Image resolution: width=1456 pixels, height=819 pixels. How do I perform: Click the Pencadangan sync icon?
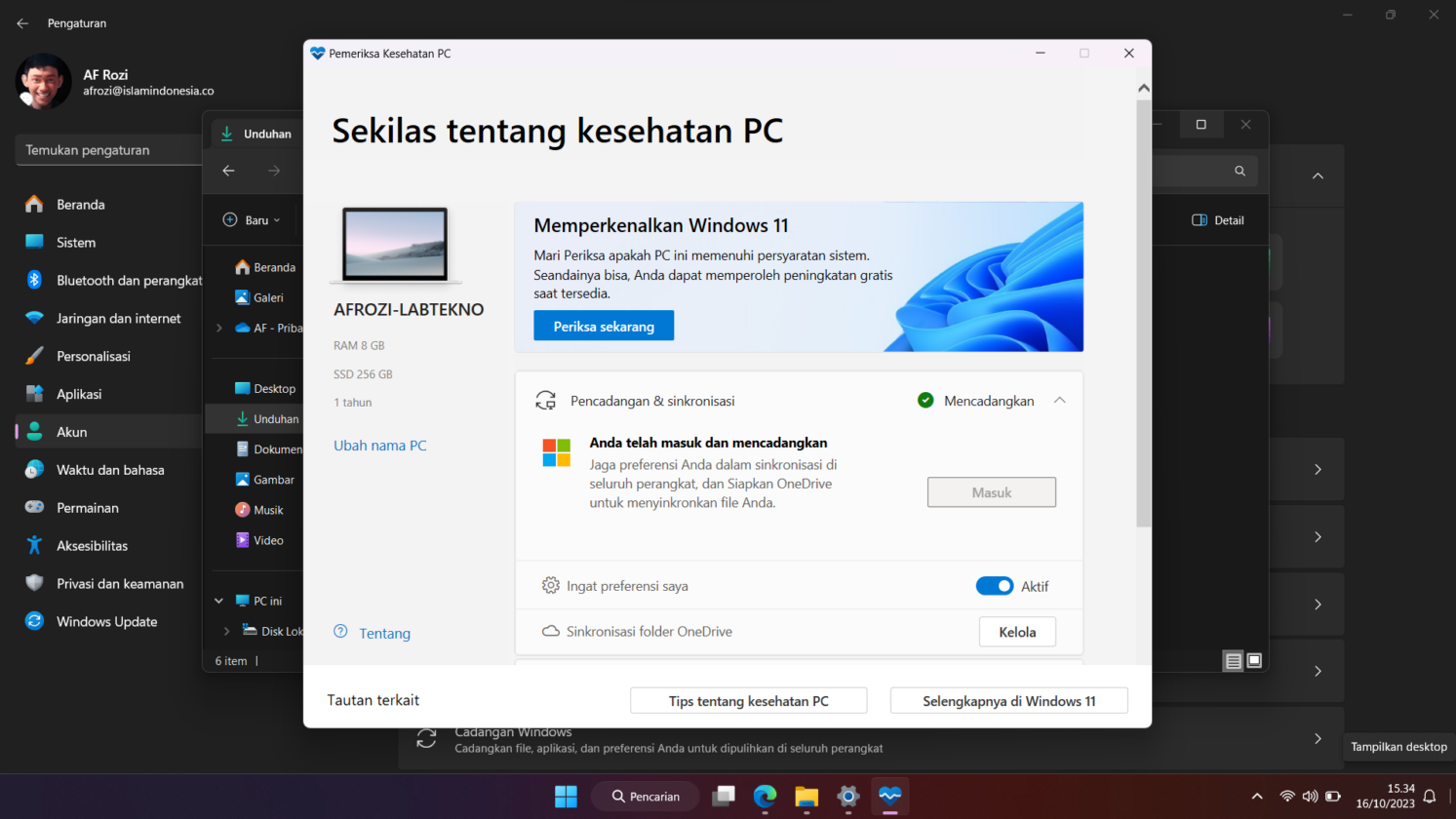pos(546,401)
